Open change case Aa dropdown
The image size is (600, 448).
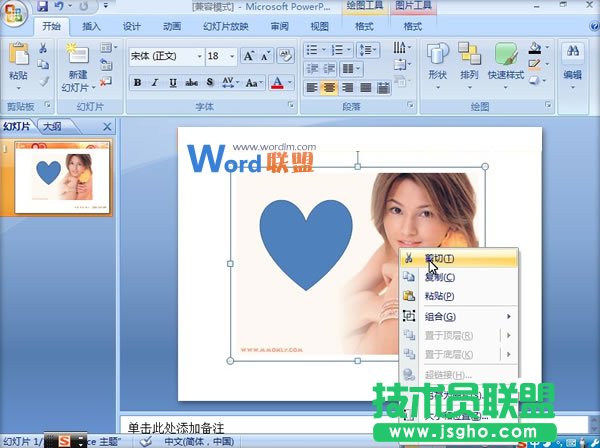(254, 82)
